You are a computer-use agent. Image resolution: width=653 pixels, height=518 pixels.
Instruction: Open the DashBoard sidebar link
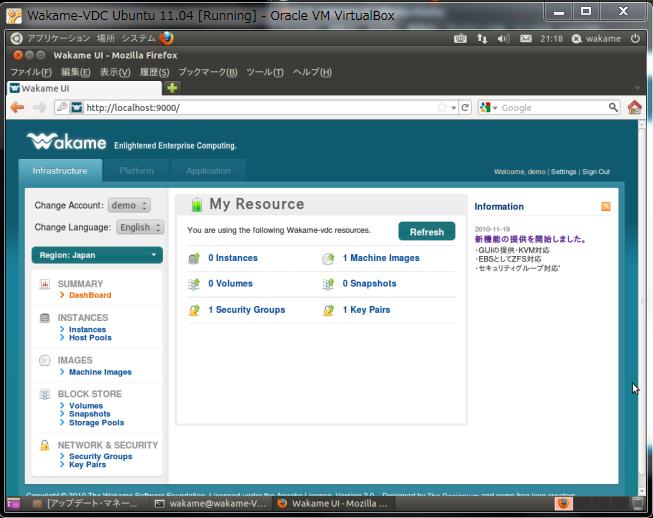coord(90,295)
